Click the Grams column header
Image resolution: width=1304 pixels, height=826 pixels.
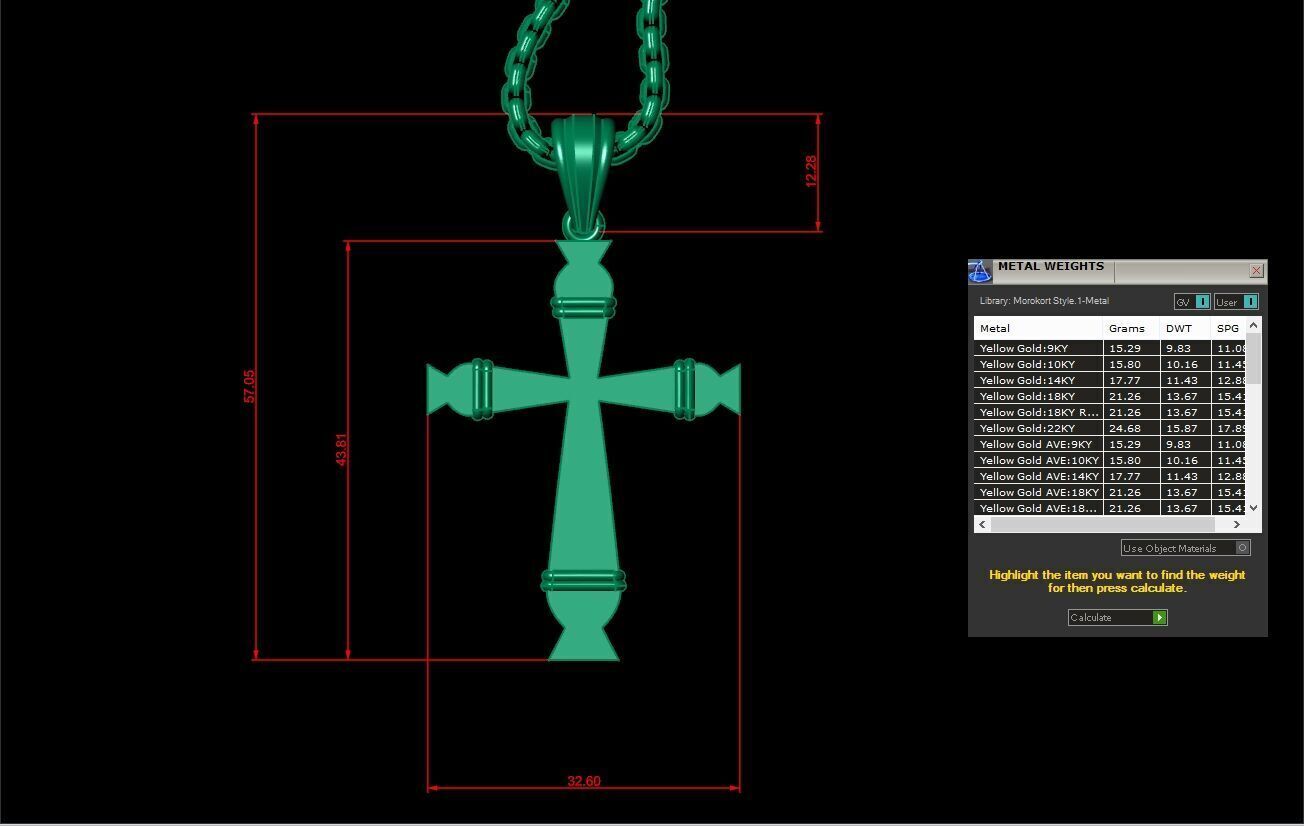click(1131, 328)
